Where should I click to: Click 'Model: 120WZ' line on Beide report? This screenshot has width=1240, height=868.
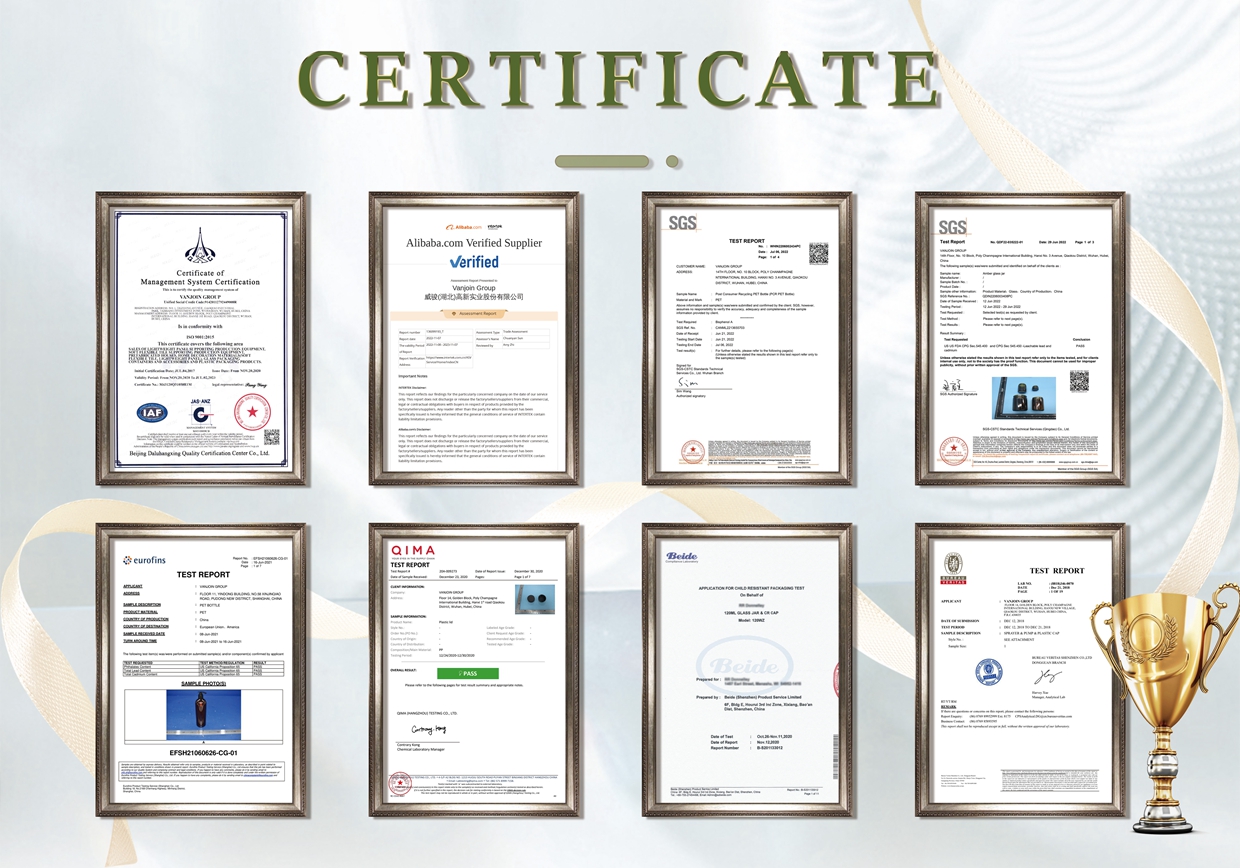pos(751,621)
